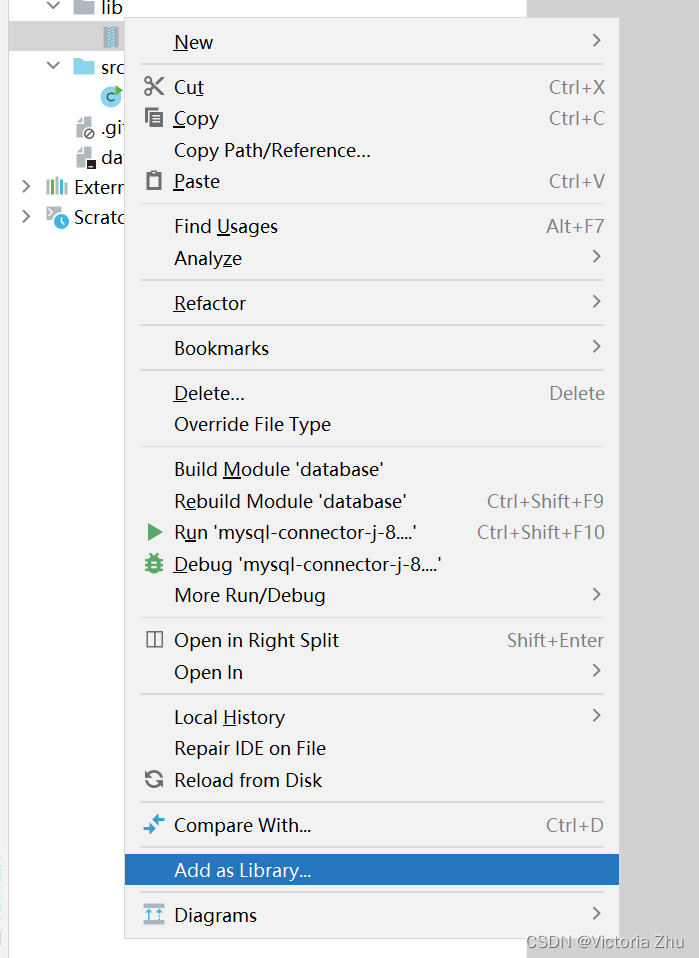Image resolution: width=699 pixels, height=958 pixels.
Task: Click the Open in Right Split icon
Action: [x=155, y=640]
